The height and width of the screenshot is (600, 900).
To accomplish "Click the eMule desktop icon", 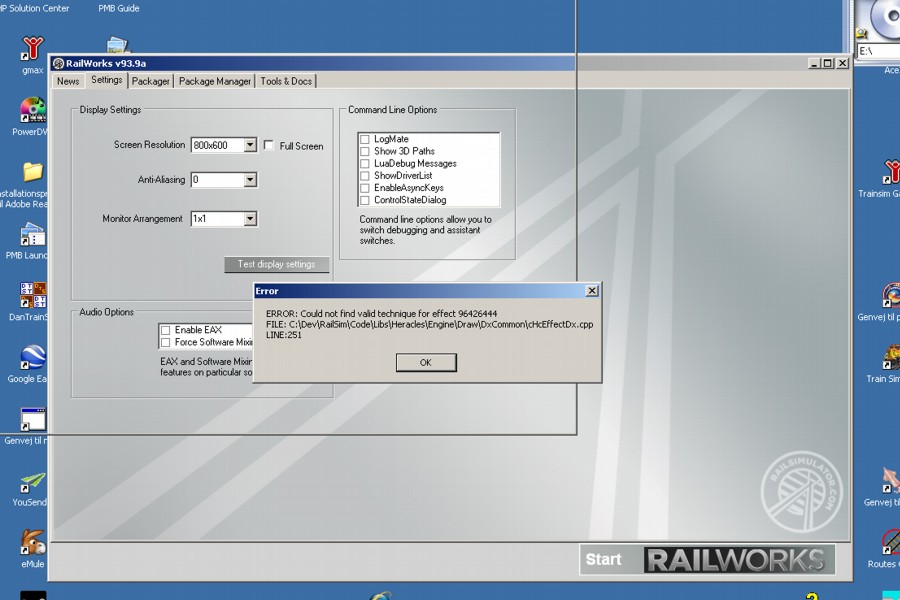I will (x=33, y=543).
